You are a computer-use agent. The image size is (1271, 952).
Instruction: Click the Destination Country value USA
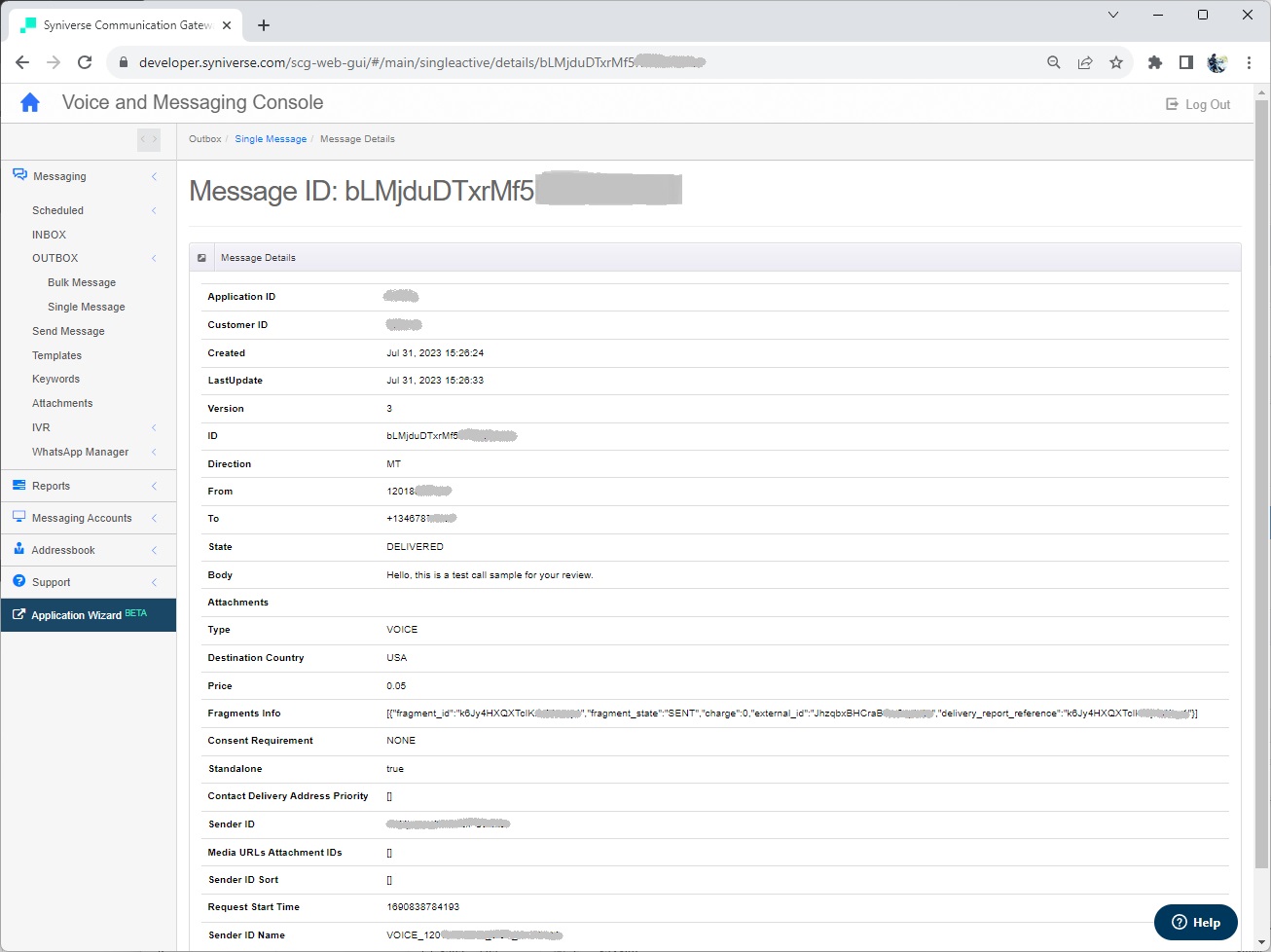pyautogui.click(x=397, y=658)
